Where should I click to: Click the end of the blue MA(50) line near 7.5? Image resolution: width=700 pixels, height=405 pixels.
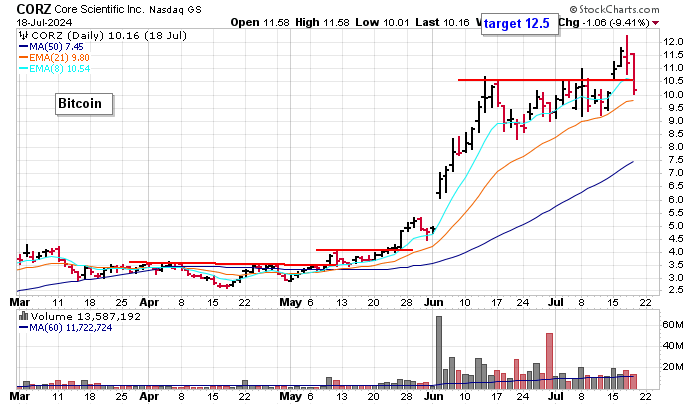tap(632, 162)
